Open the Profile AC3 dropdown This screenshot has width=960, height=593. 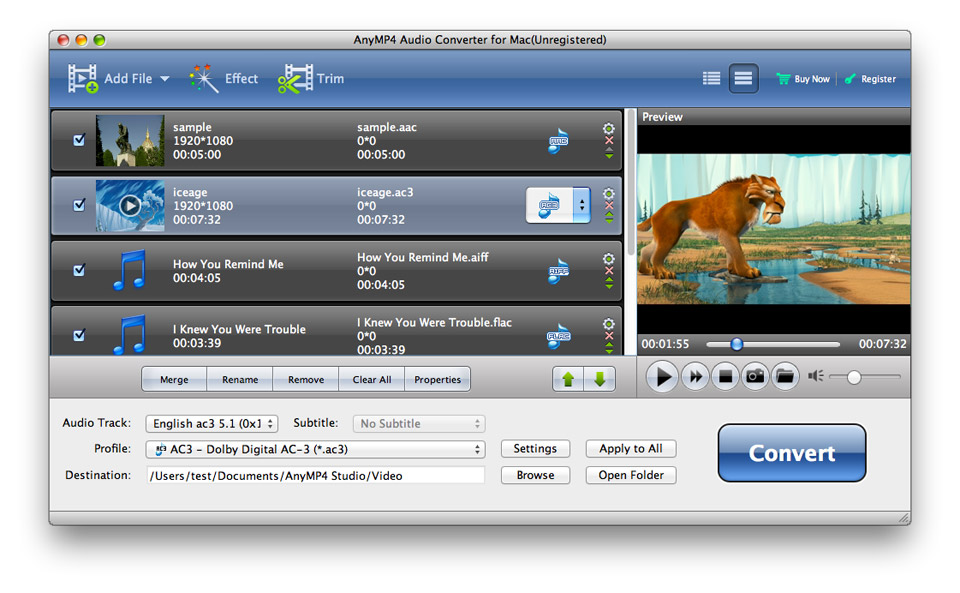coord(315,449)
